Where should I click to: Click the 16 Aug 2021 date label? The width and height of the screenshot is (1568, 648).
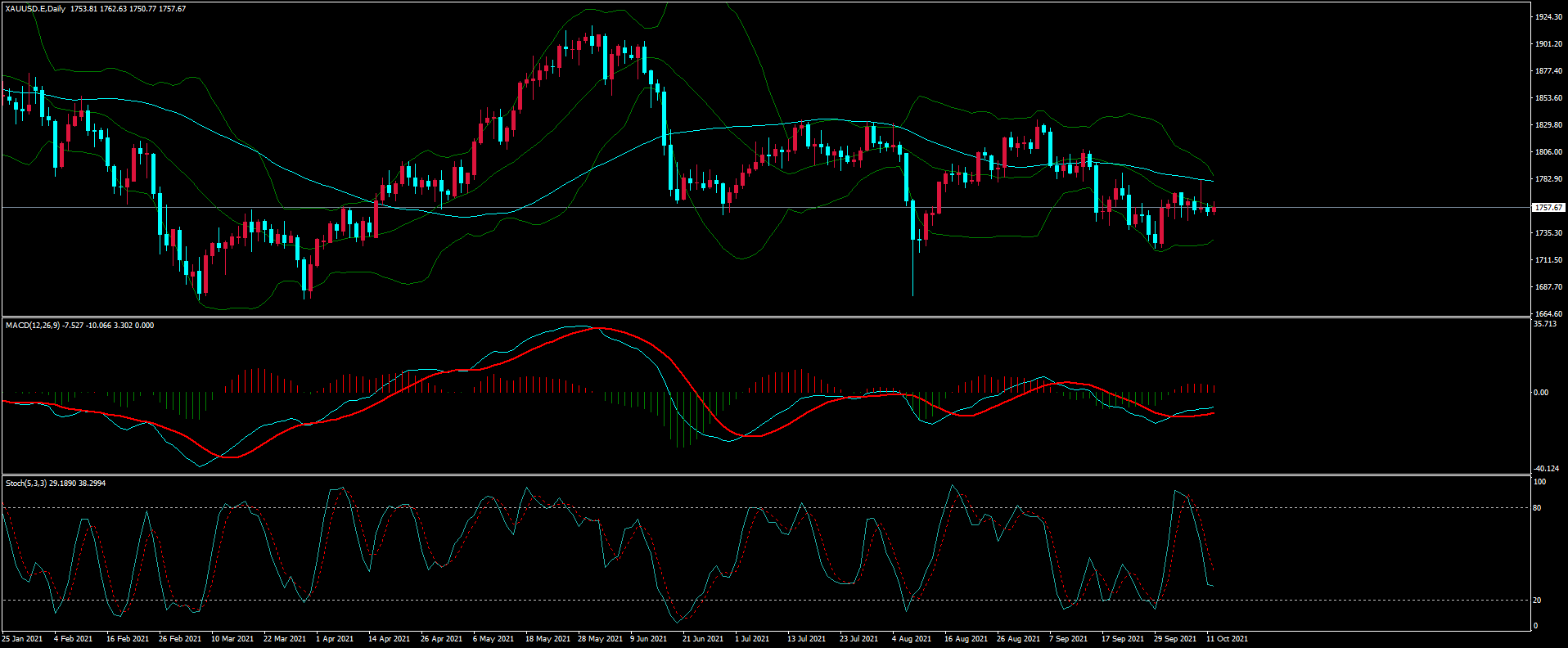click(966, 639)
